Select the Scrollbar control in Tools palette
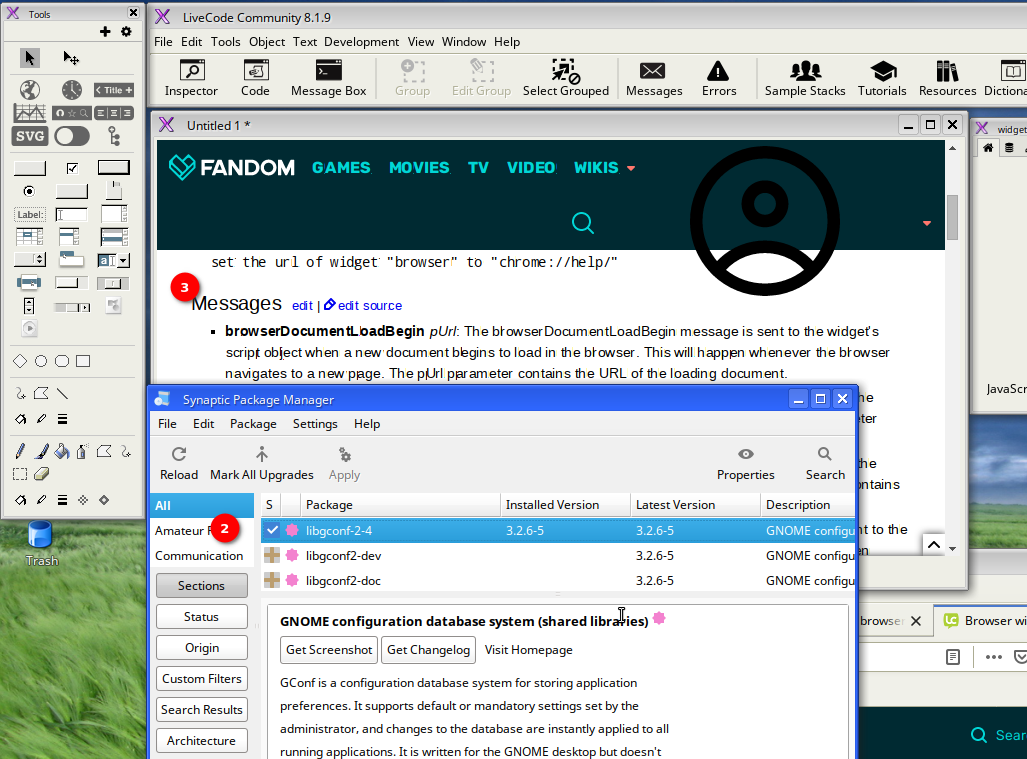The image size is (1027, 759). tap(72, 307)
